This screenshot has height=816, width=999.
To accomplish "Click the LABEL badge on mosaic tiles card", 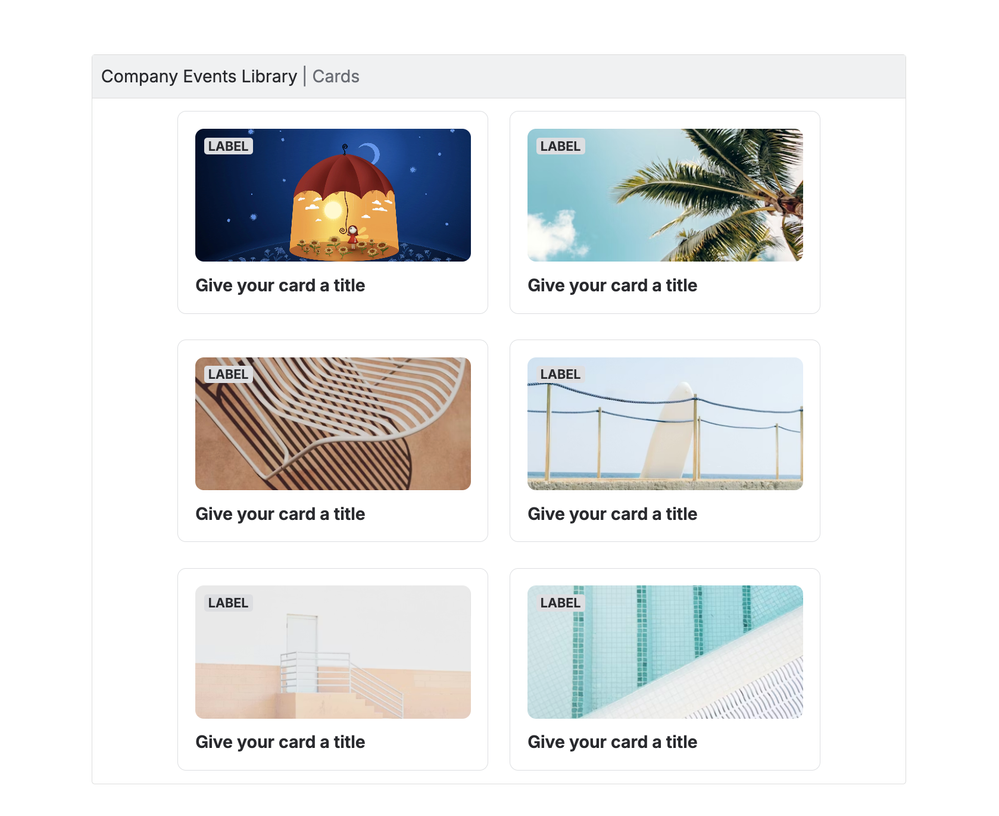I will tap(560, 603).
